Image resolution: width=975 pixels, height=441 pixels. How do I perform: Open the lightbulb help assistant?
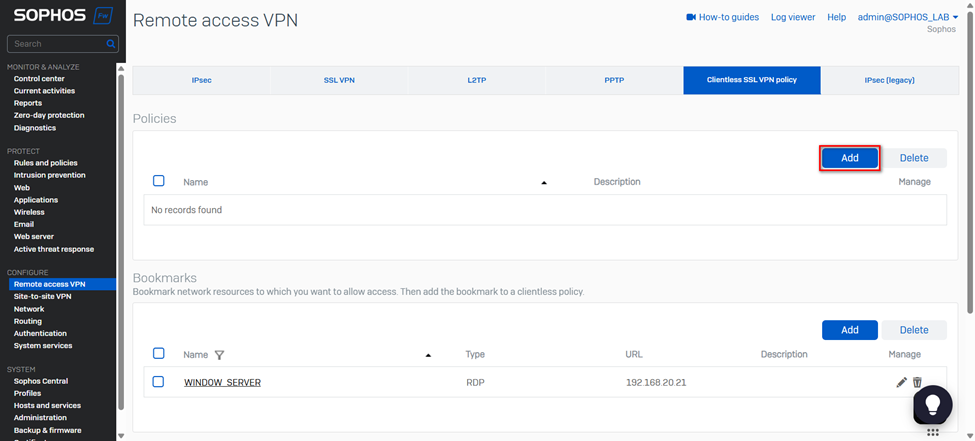click(x=932, y=403)
